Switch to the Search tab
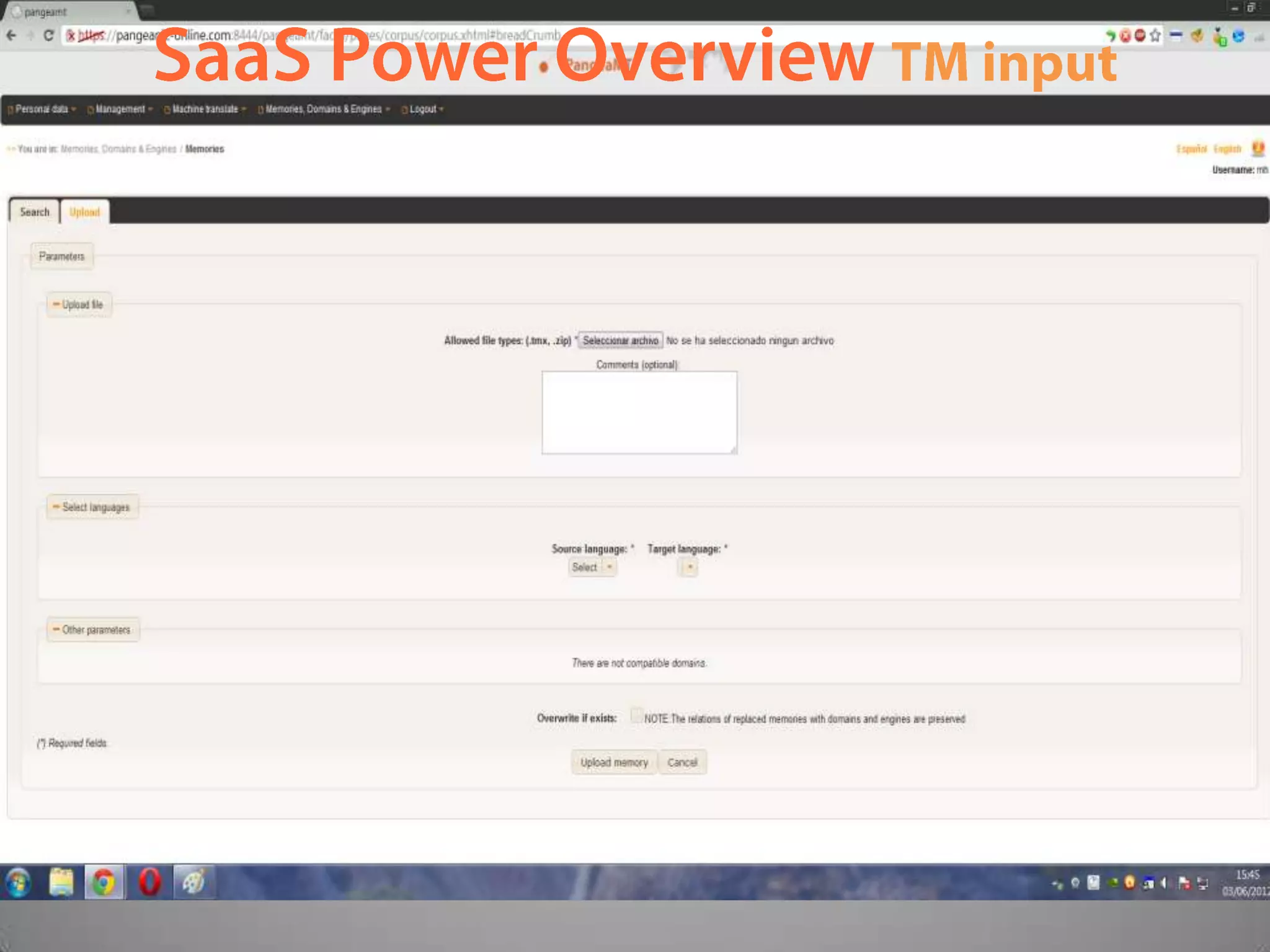Viewport: 1270px width, 952px height. click(x=34, y=212)
